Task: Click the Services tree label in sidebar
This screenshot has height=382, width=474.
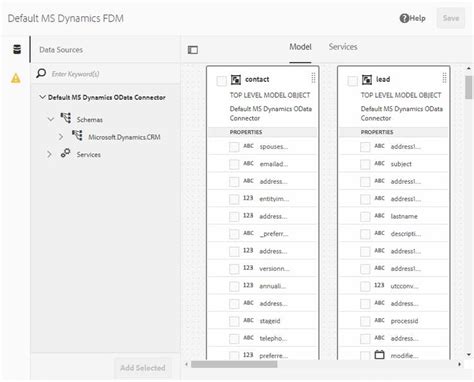Action: (89, 155)
